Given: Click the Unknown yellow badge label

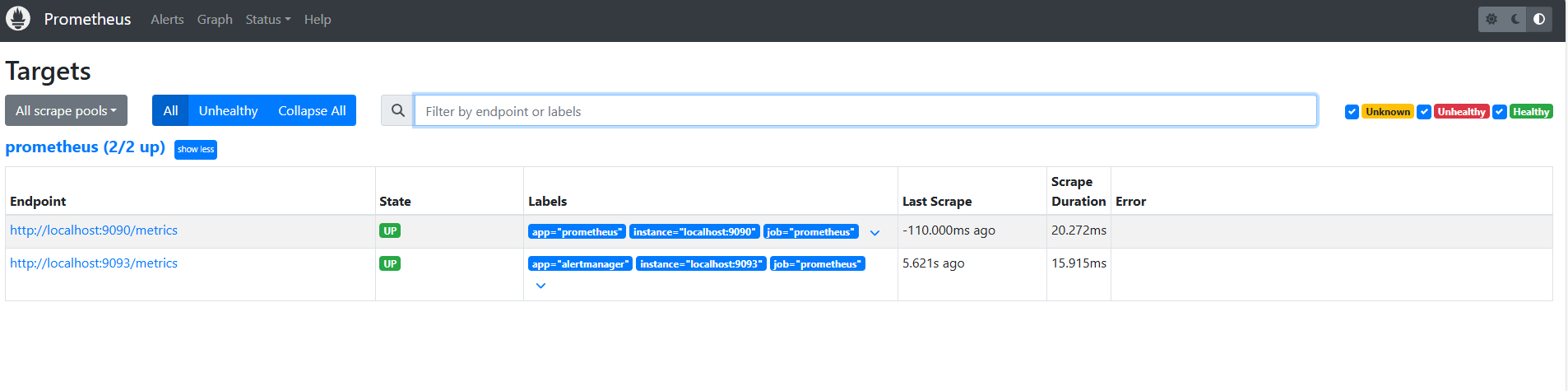Looking at the screenshot, I should [x=1388, y=112].
